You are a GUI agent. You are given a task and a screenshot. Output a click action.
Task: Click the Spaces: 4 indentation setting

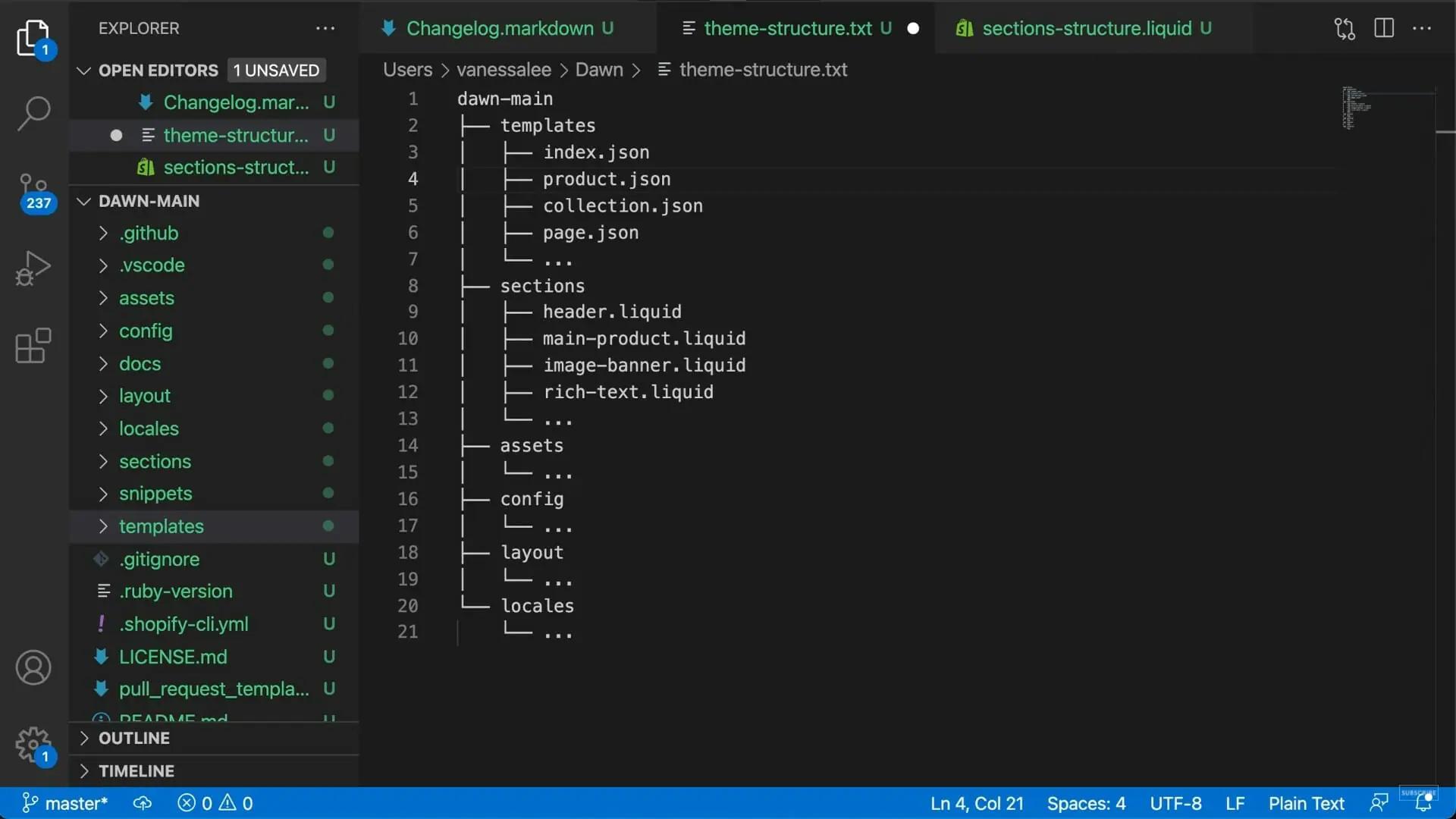pyautogui.click(x=1086, y=803)
